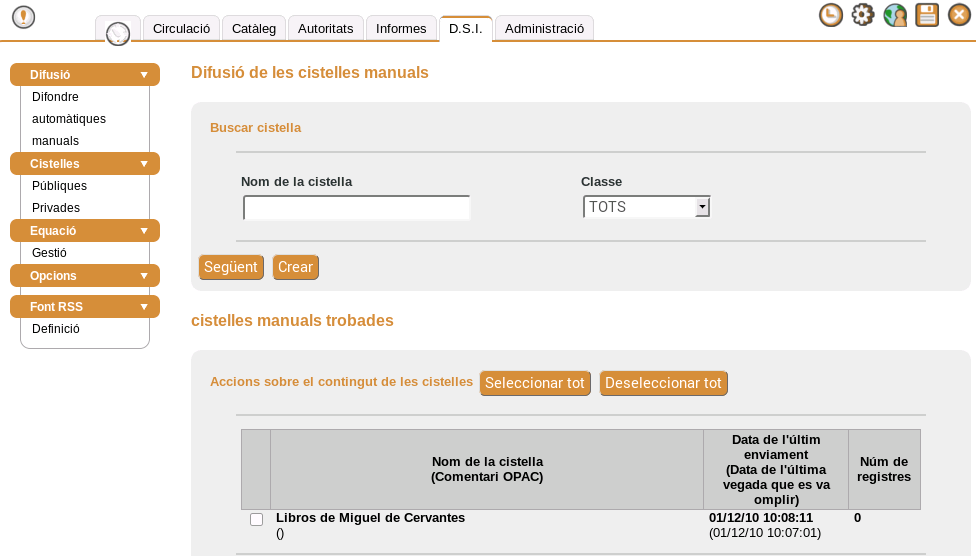This screenshot has height=556, width=976.
Task: Click the clock history icon
Action: [x=830, y=15]
